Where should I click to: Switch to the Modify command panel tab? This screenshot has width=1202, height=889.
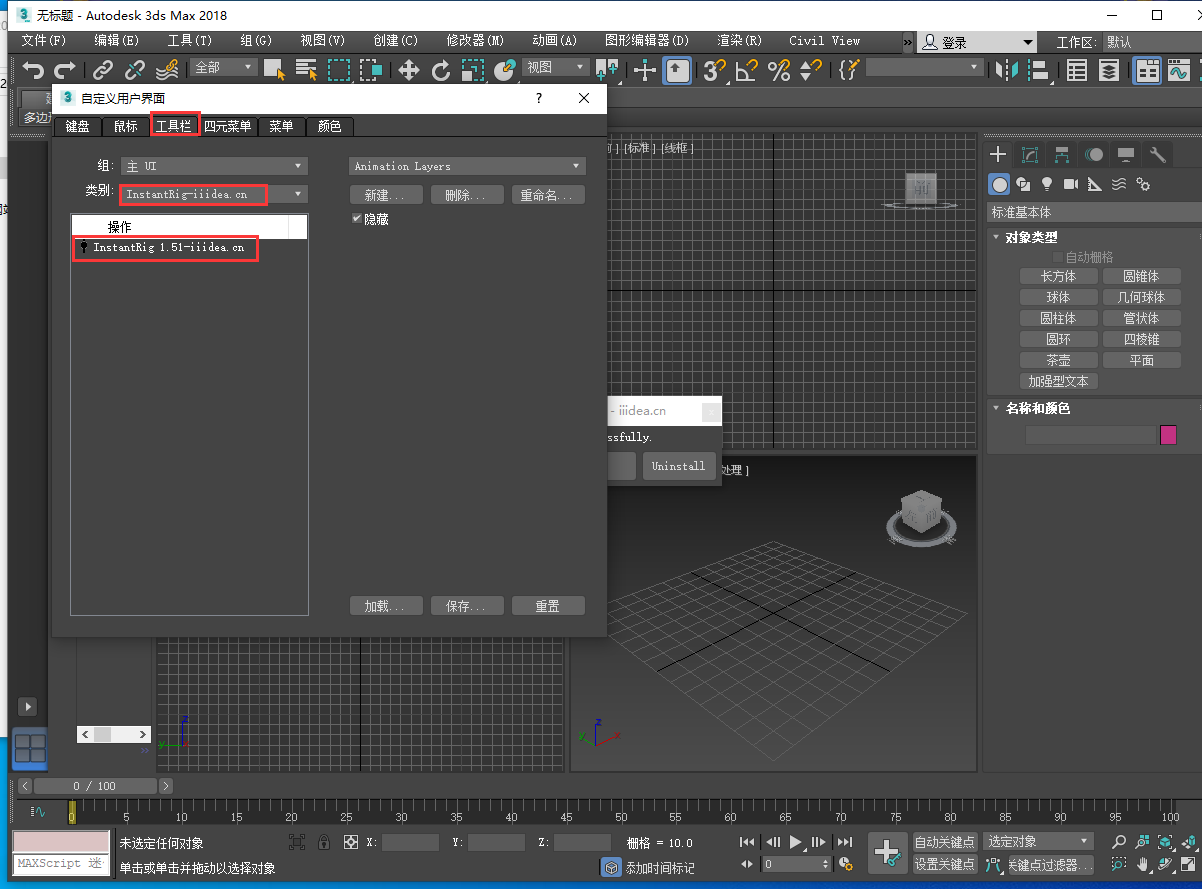pos(1030,154)
